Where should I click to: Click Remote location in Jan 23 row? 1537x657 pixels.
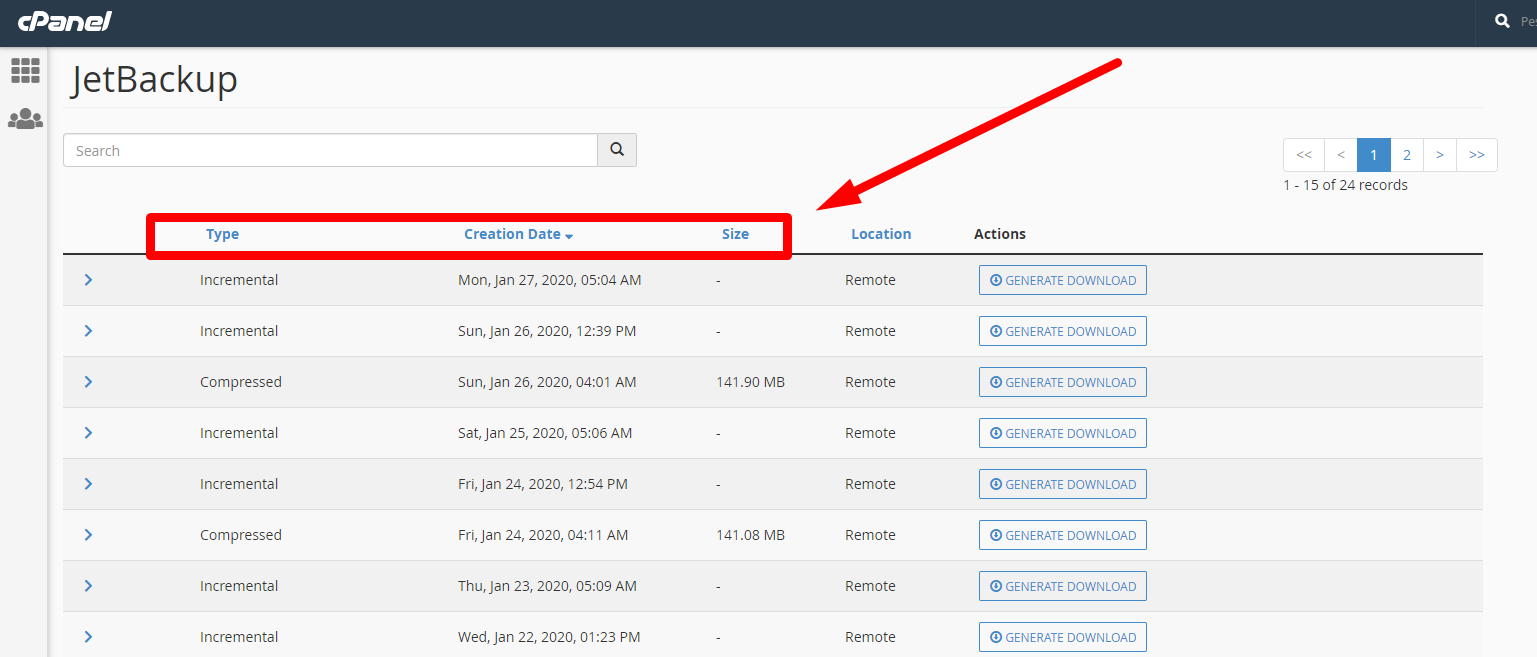[870, 586]
